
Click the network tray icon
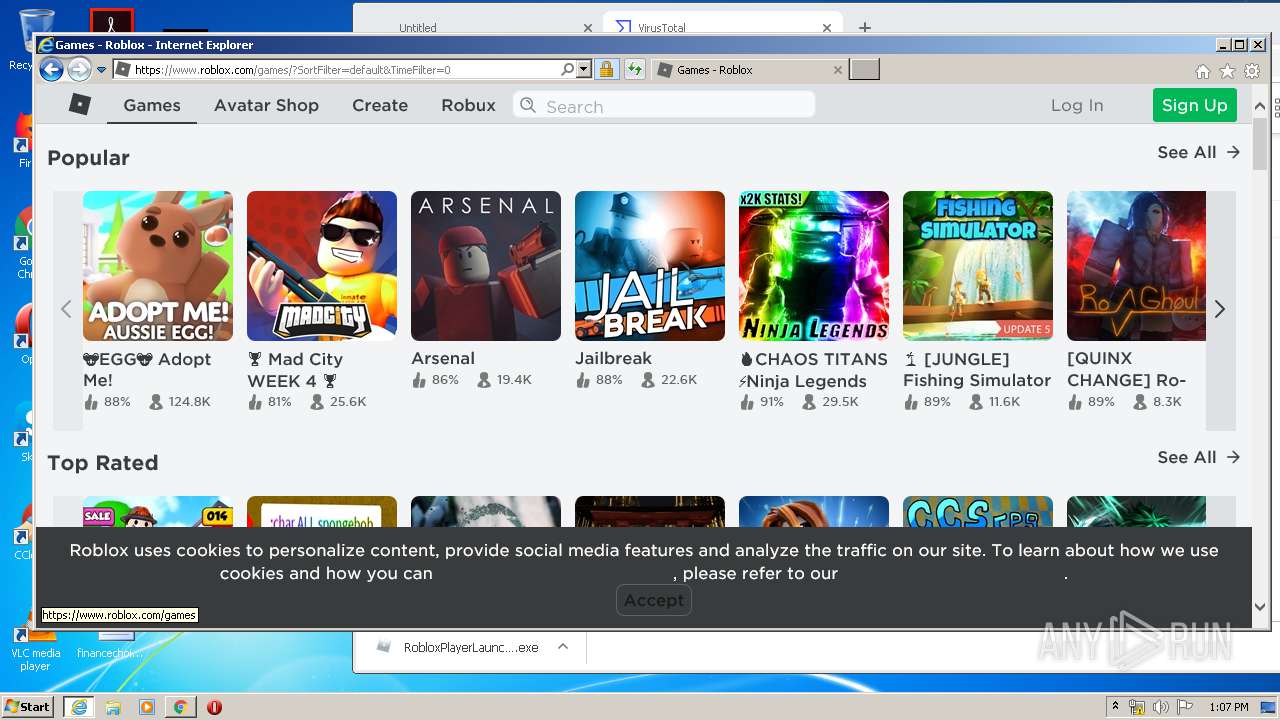1137,707
